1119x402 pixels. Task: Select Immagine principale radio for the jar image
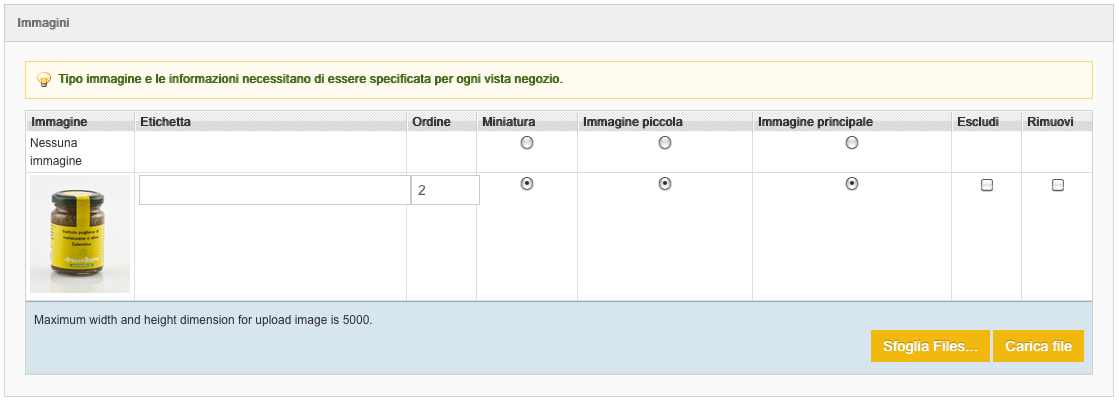[x=852, y=184]
